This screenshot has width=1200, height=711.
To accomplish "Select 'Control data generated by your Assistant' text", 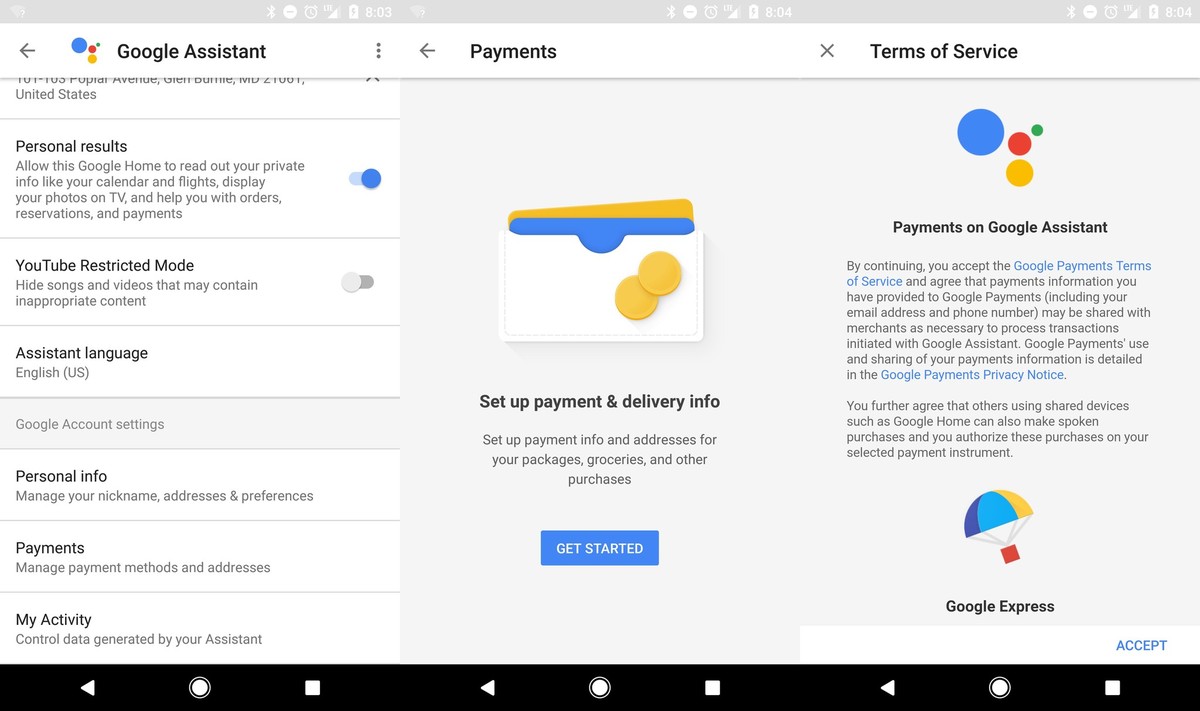I will (139, 639).
